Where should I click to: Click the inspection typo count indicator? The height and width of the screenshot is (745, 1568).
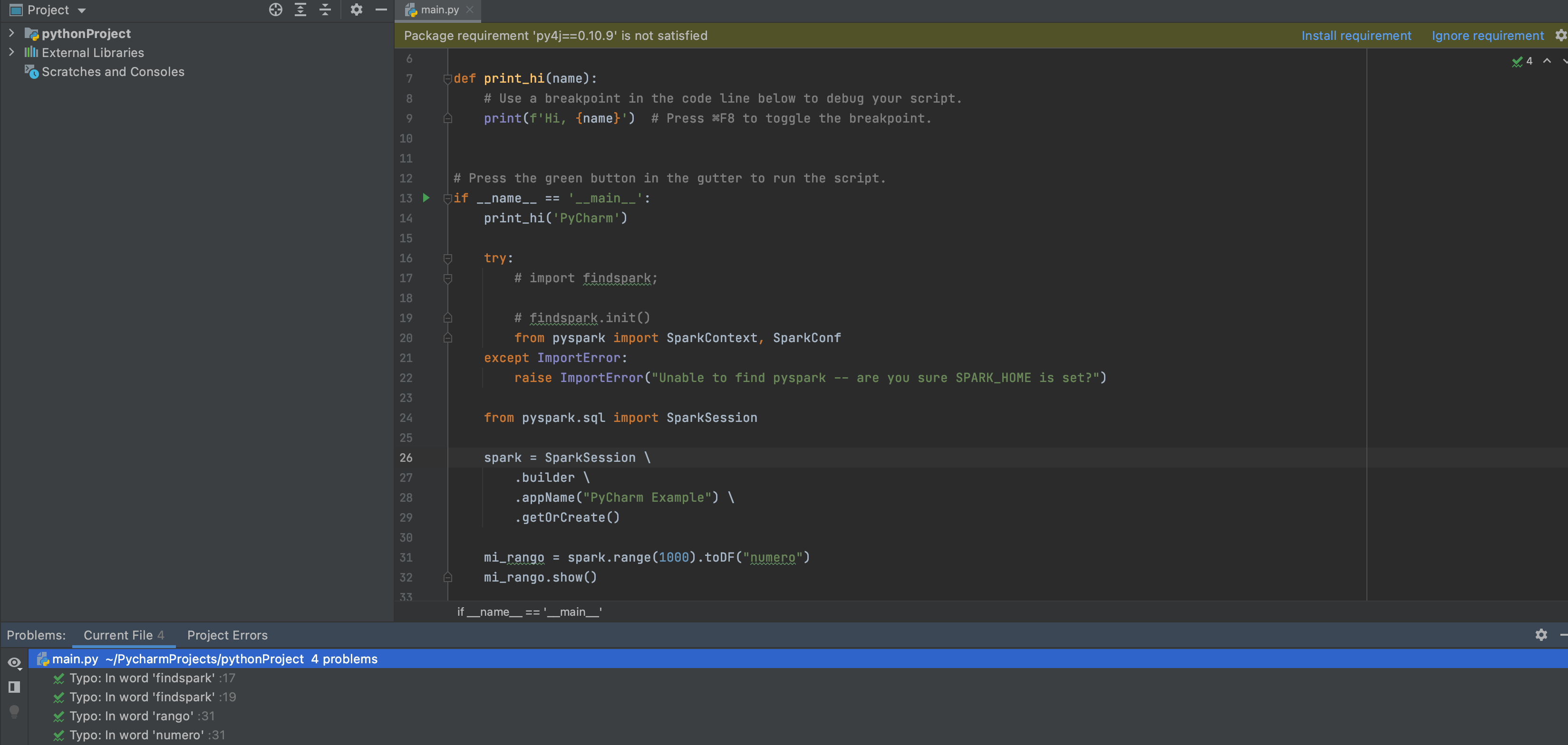click(1522, 61)
